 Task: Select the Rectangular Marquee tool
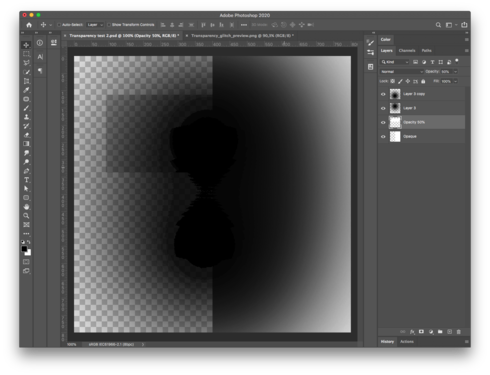[x=26, y=54]
